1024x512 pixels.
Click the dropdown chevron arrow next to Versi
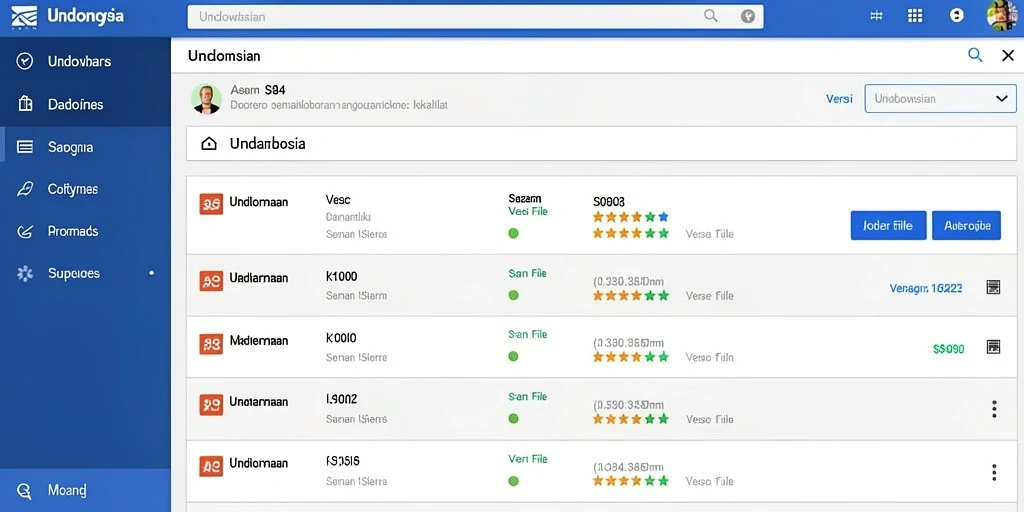coord(1001,99)
